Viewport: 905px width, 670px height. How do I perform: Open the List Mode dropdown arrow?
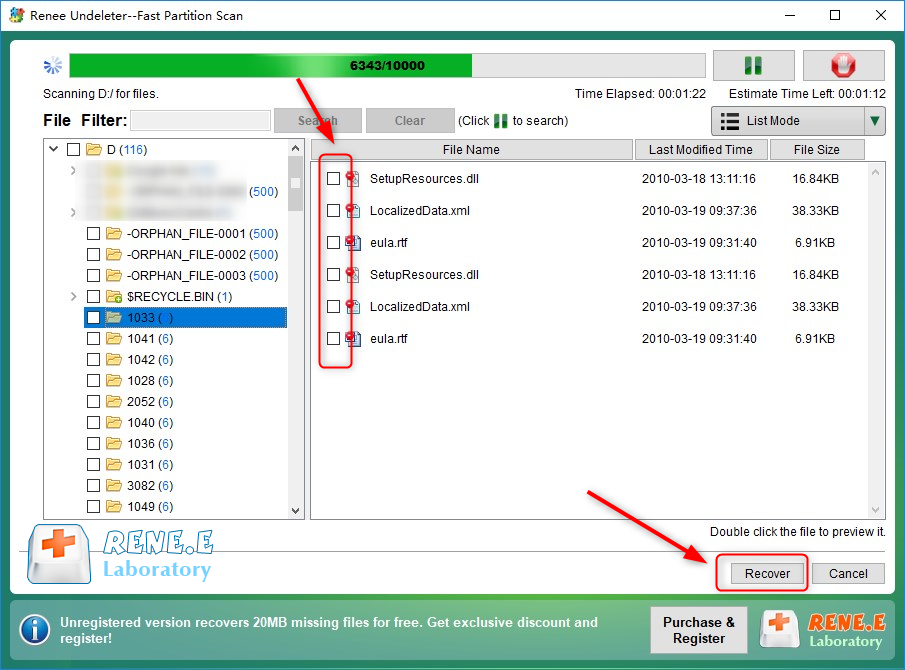(x=875, y=121)
